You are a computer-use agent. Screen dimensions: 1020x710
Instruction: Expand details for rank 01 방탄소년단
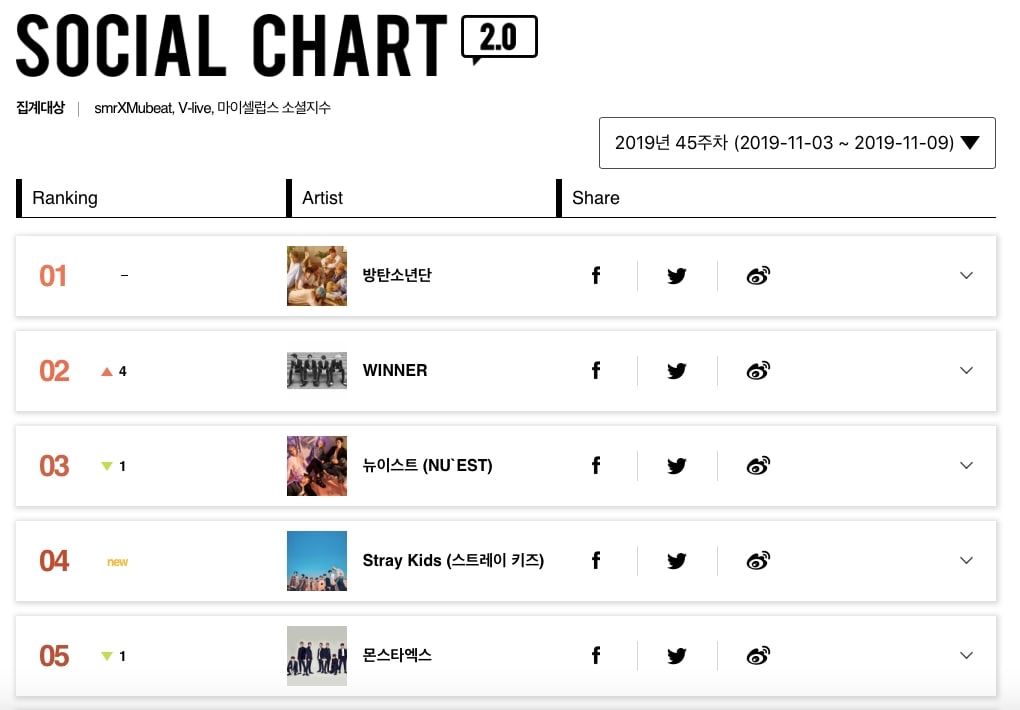(967, 276)
